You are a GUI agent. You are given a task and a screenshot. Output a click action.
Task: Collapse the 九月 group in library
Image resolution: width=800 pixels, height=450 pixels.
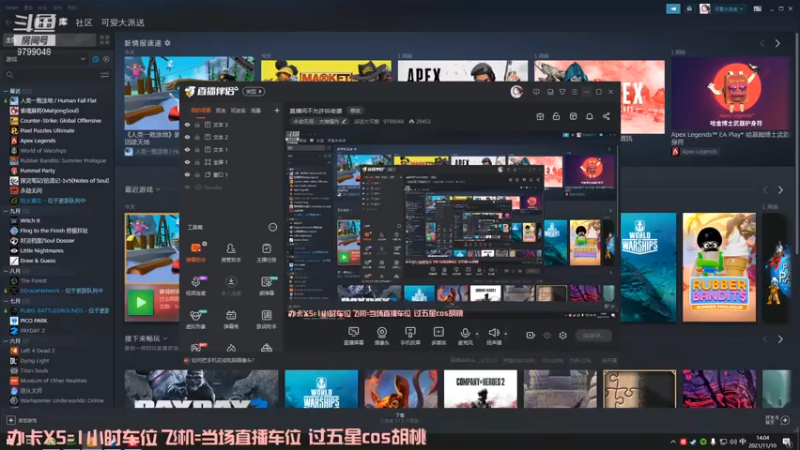6,211
